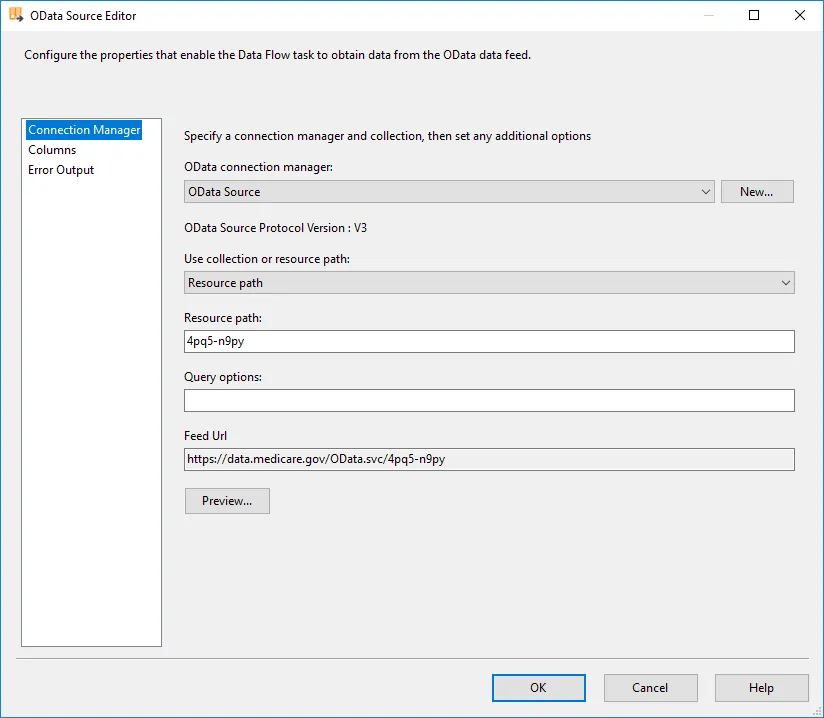Switch to the Columns page
The height and width of the screenshot is (718, 824).
point(52,150)
